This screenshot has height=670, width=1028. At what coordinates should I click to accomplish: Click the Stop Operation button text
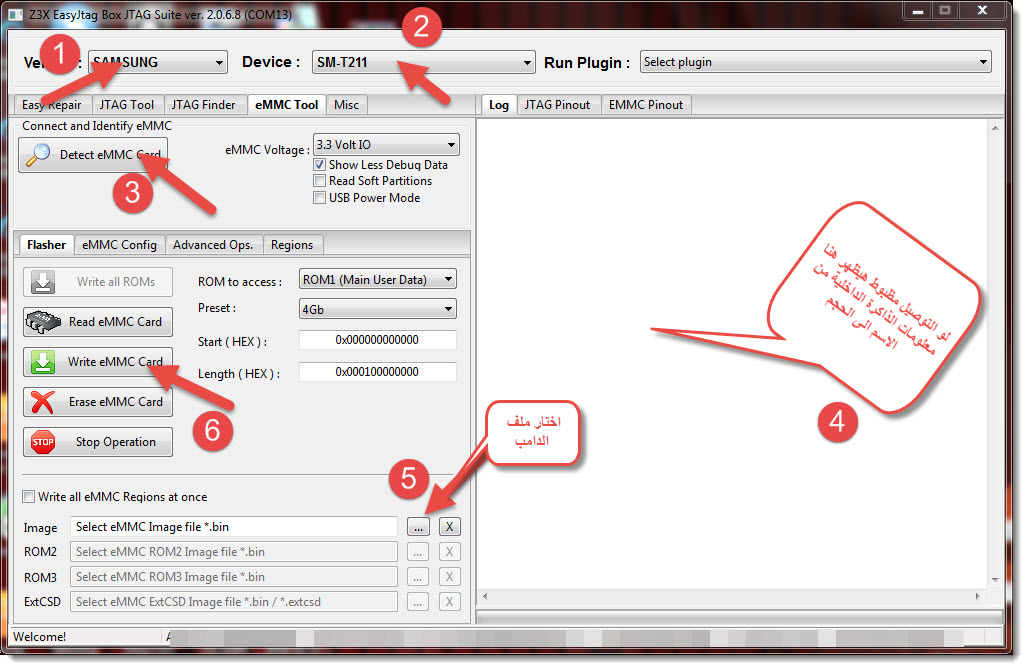click(x=116, y=442)
